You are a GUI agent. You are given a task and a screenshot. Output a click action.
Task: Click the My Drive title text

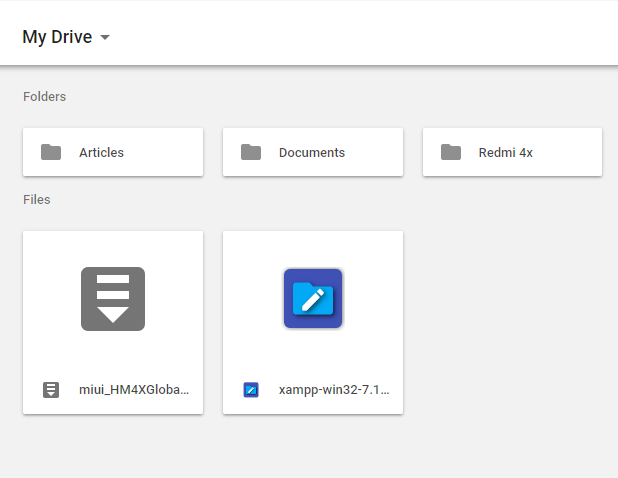click(57, 37)
